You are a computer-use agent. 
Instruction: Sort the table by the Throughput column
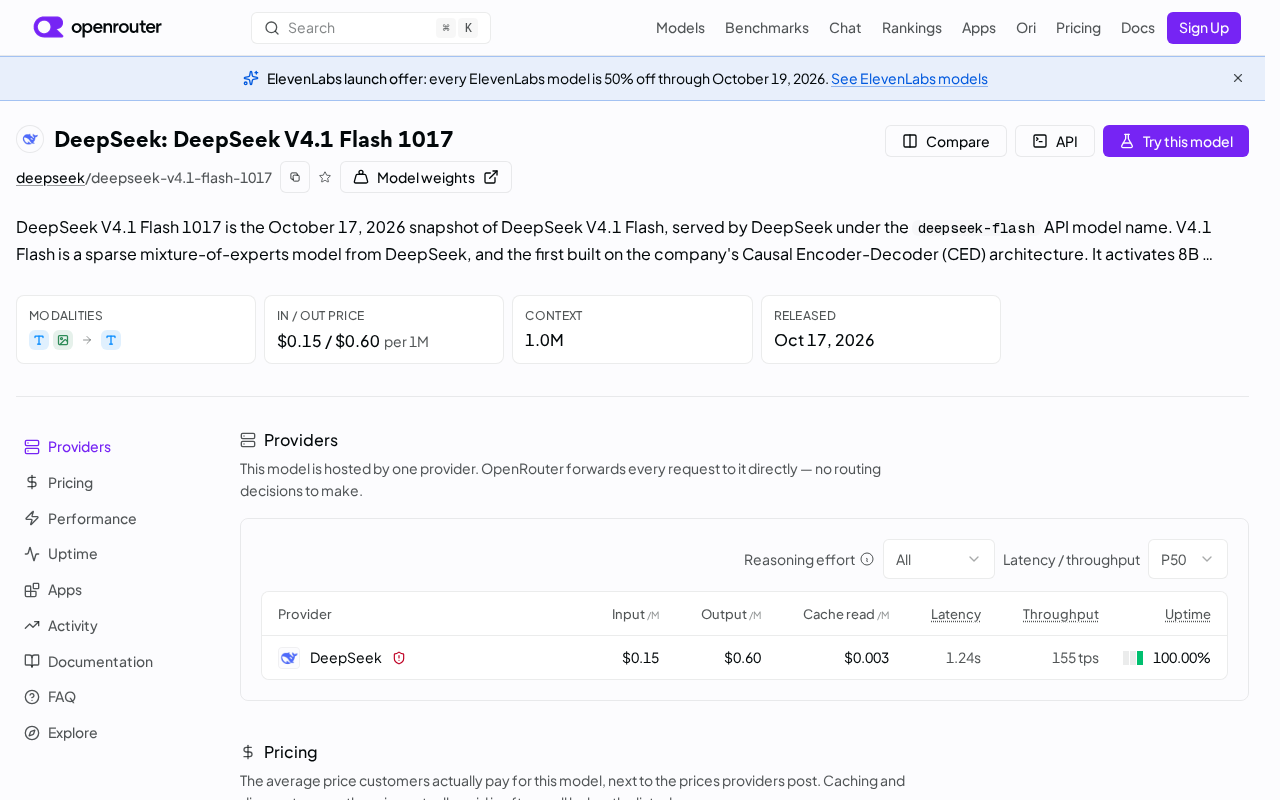tap(1061, 614)
